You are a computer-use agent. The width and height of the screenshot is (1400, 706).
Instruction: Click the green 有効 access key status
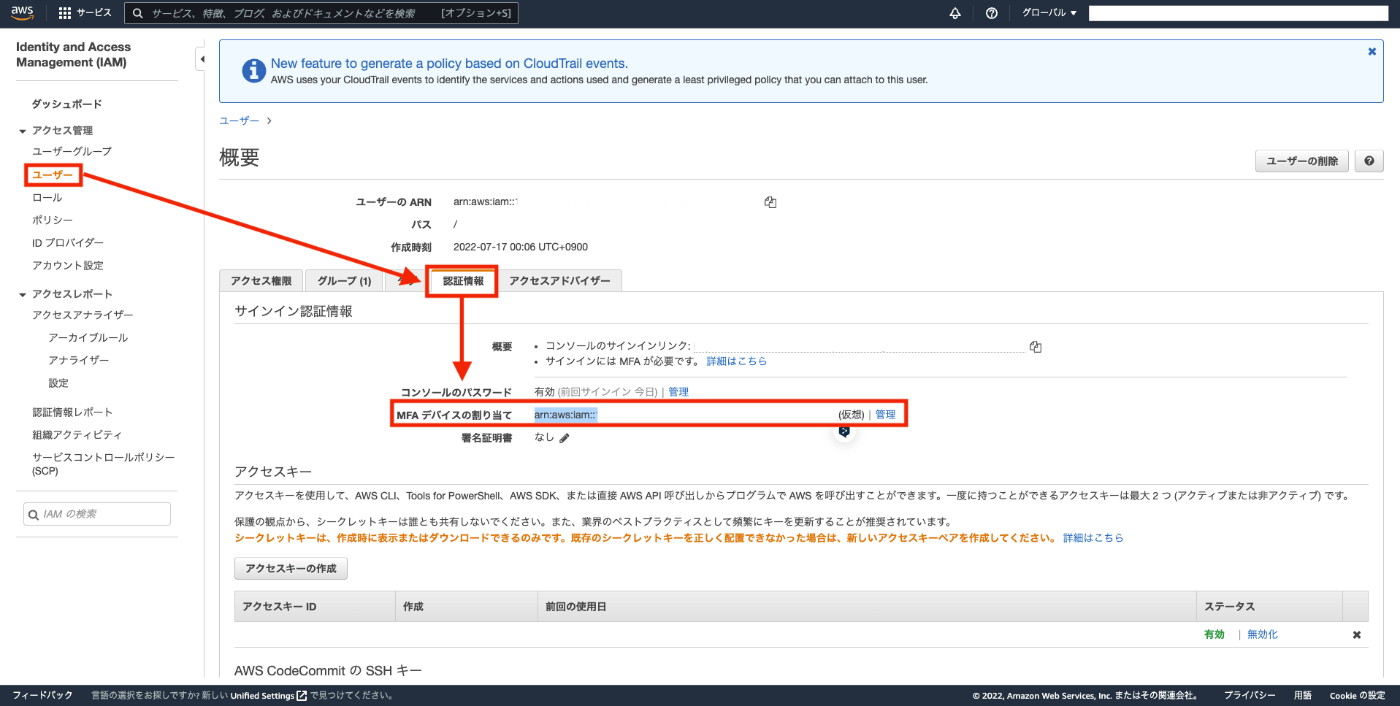(1214, 635)
